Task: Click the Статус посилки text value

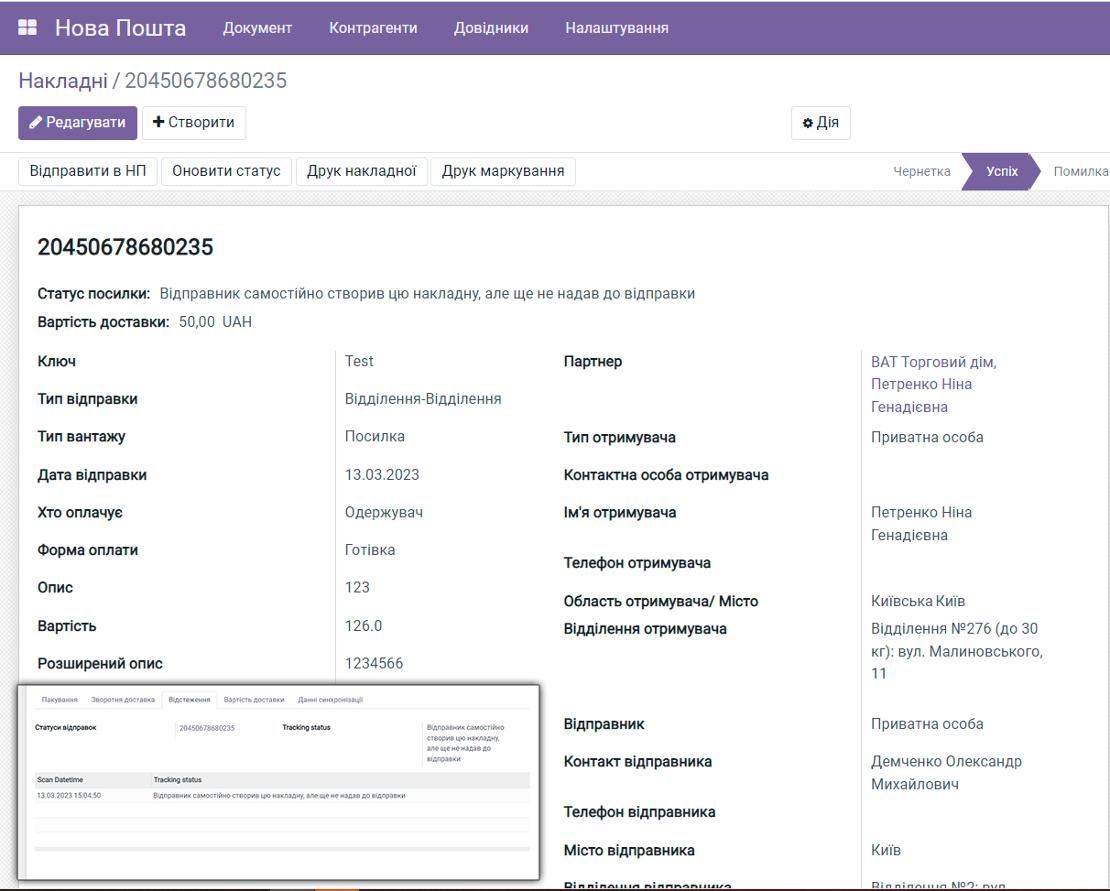Action: point(427,294)
